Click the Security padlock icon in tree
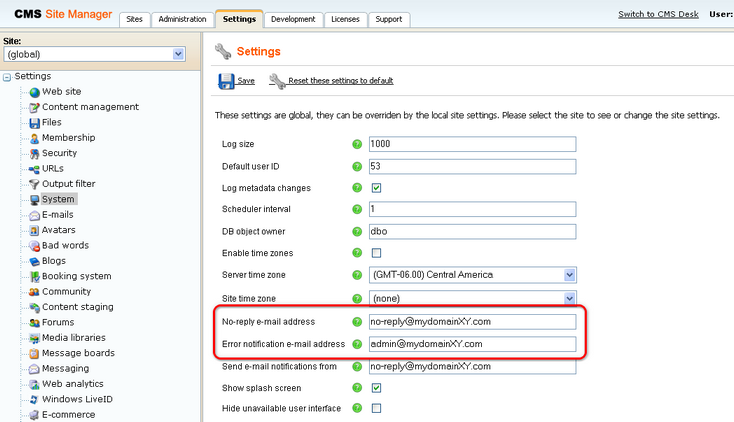The image size is (734, 422). click(x=34, y=153)
